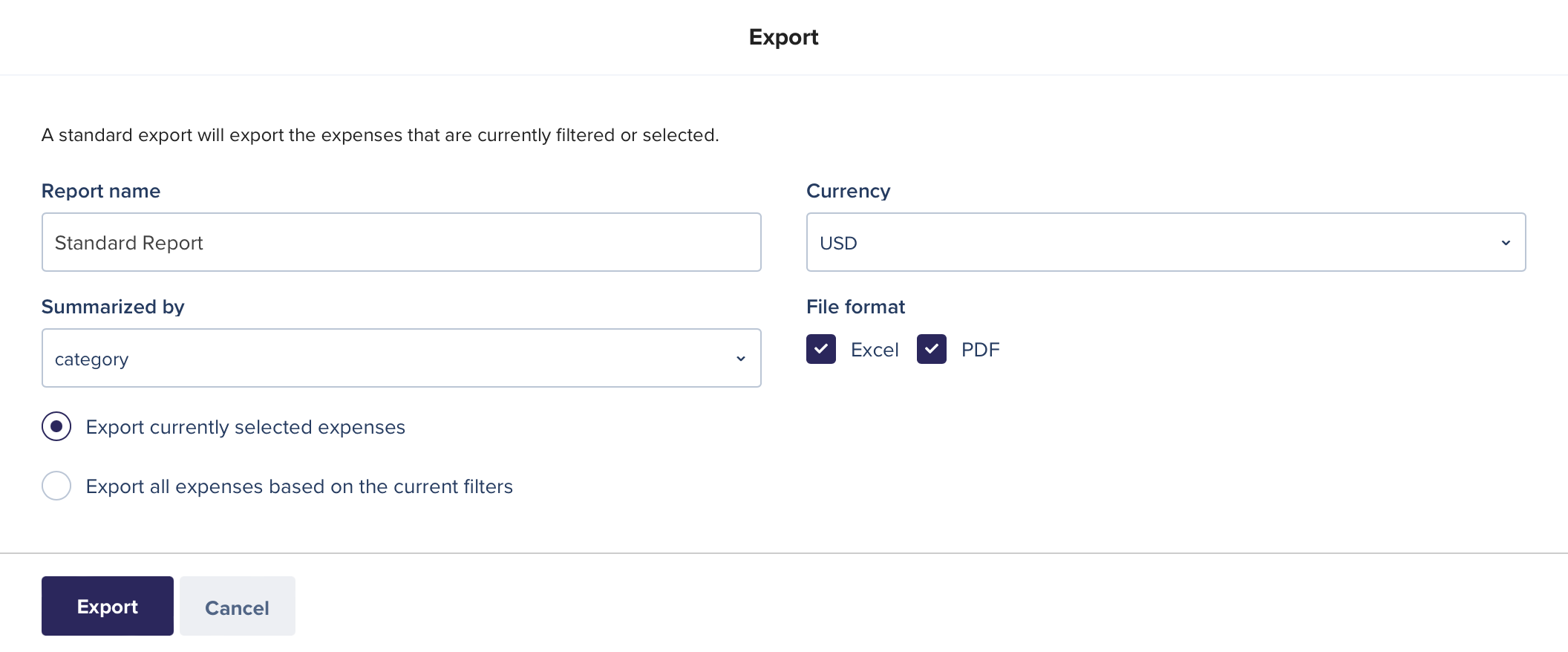Click the 'Export all expenses based on the current filters' label

click(x=299, y=486)
